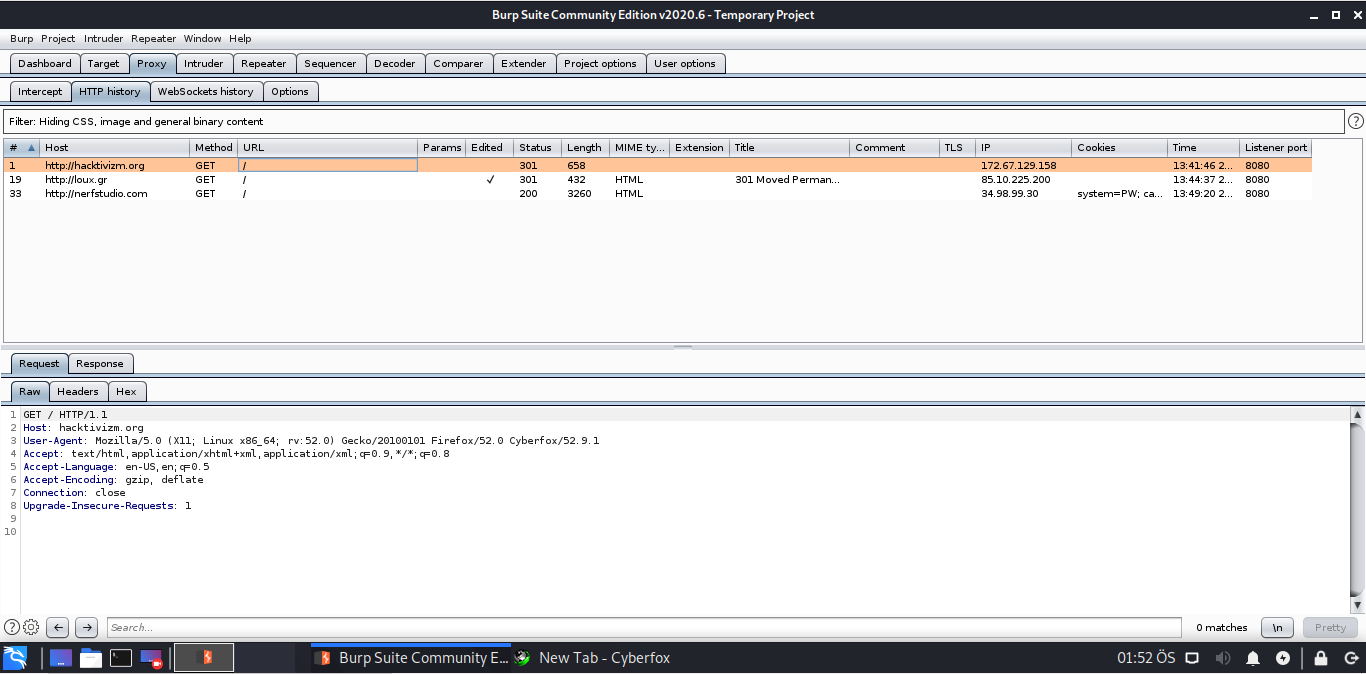
Task: Open volume control tray icon
Action: point(1222,658)
